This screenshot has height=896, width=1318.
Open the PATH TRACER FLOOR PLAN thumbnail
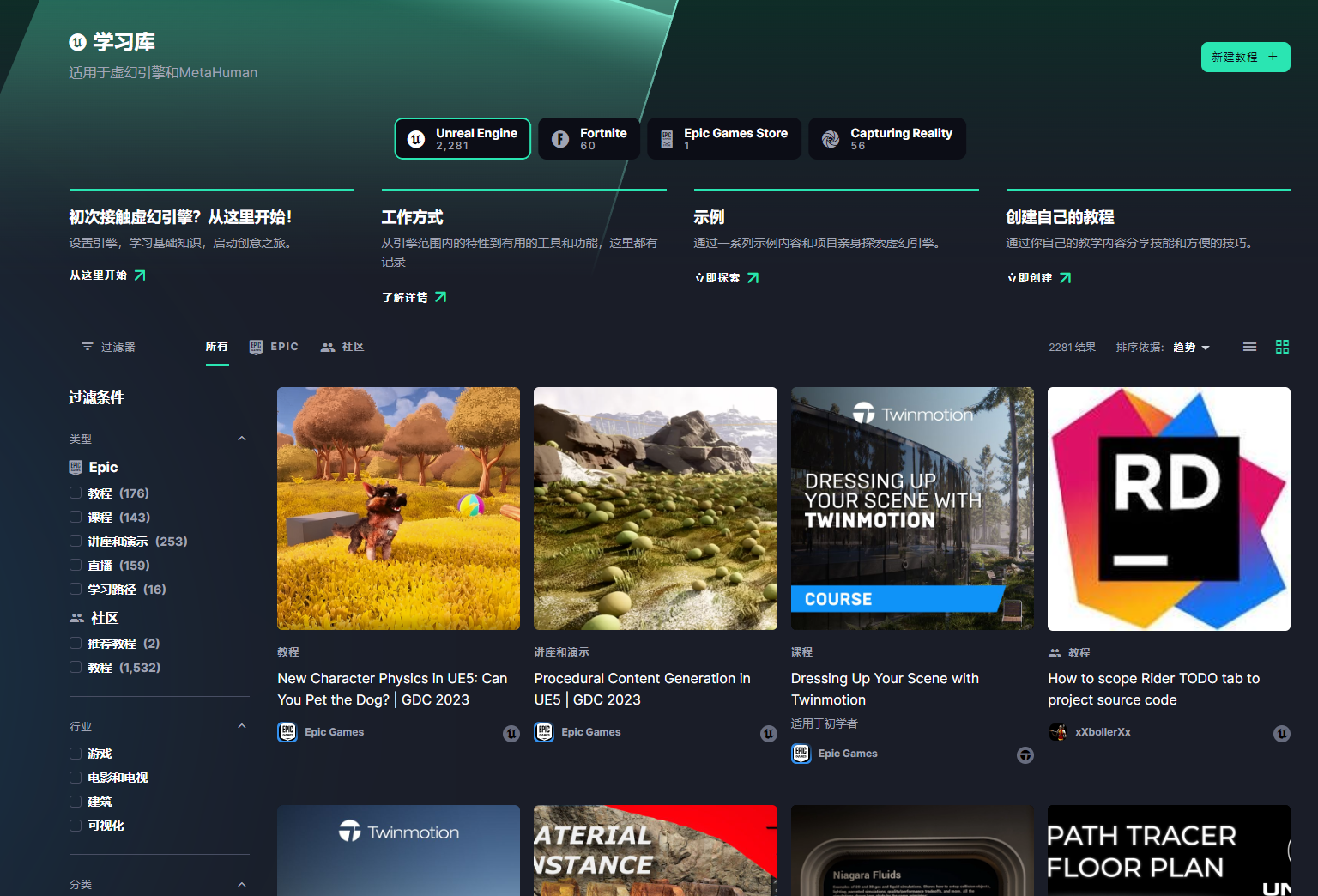point(1169,851)
